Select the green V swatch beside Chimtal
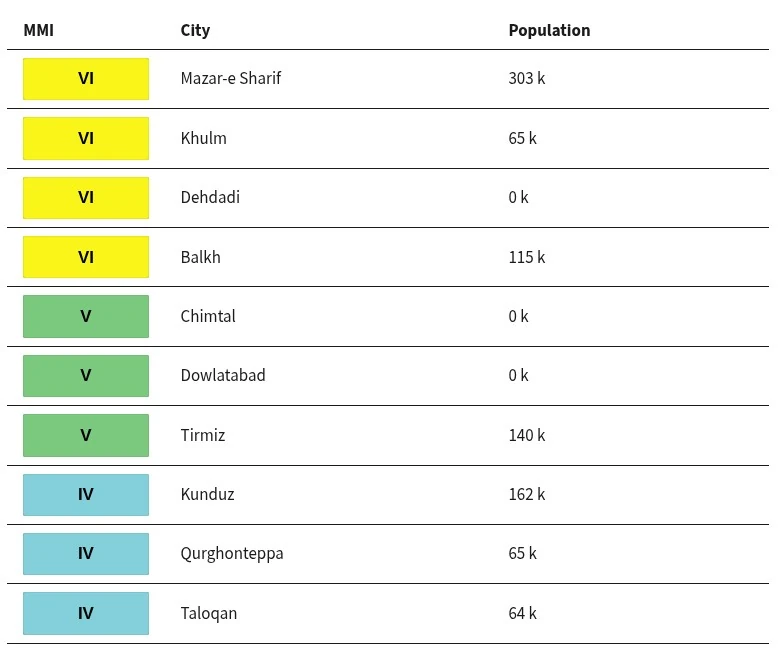The width and height of the screenshot is (778, 664). [x=86, y=317]
